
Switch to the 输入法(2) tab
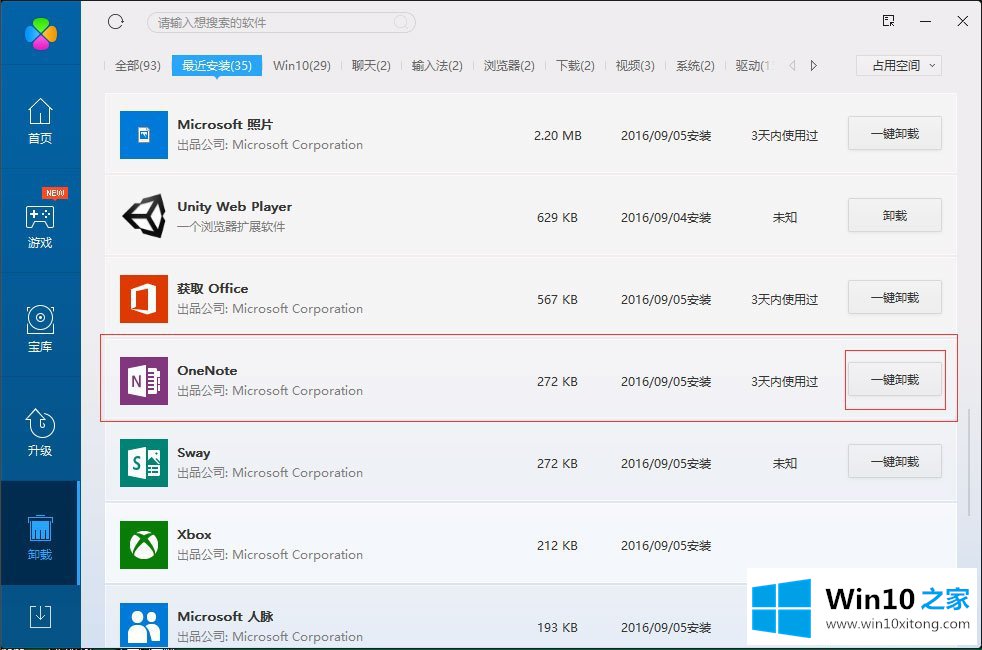tap(437, 66)
